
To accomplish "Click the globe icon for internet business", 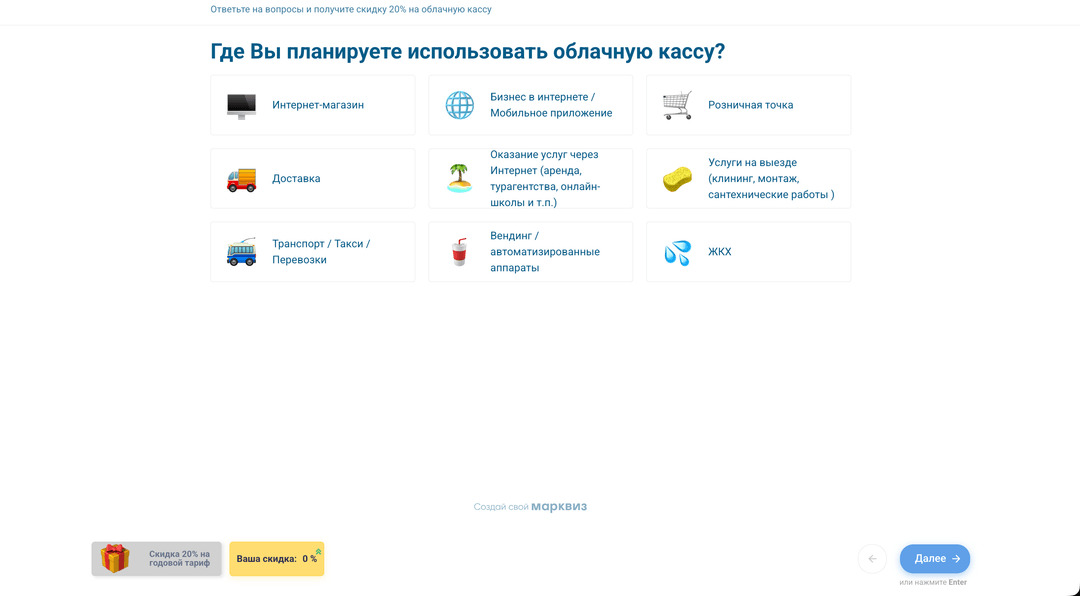I will 459,105.
